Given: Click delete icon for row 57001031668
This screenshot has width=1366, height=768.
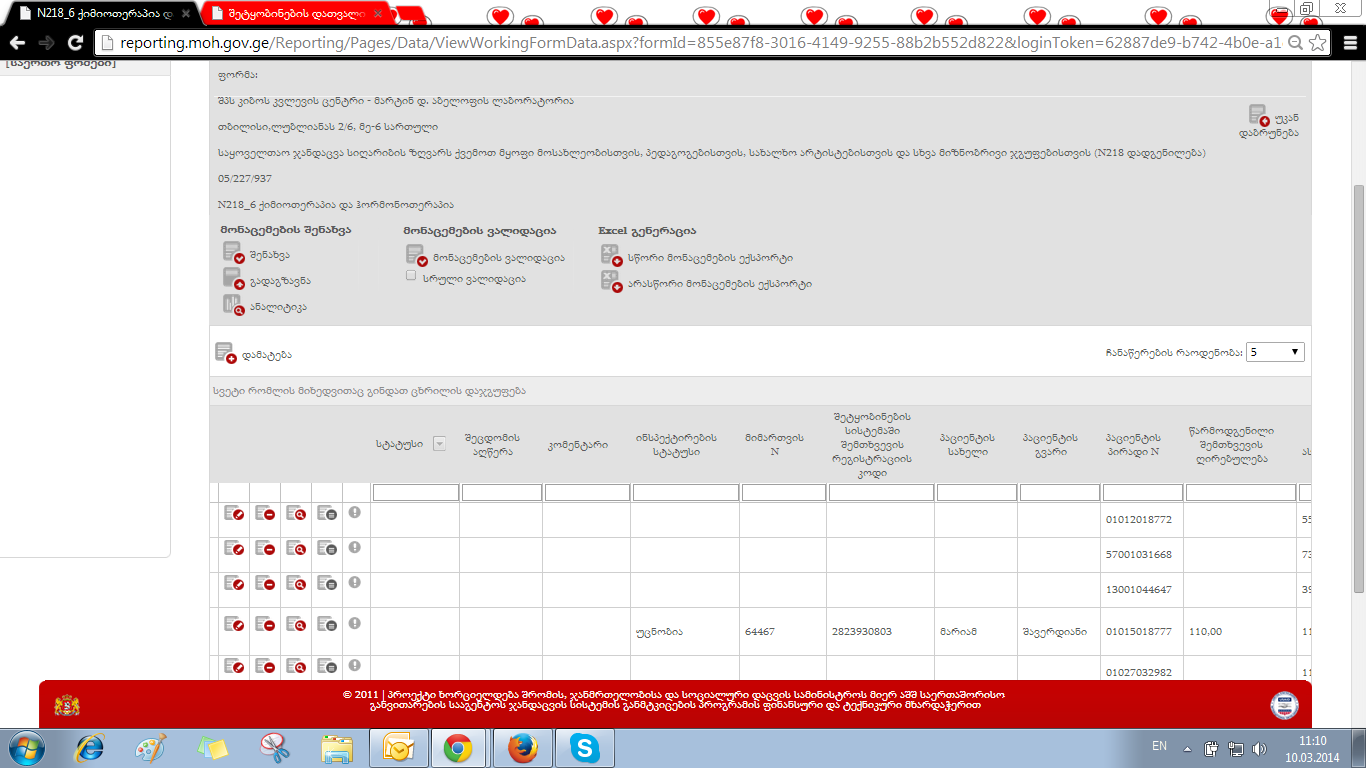Looking at the screenshot, I should 265,550.
